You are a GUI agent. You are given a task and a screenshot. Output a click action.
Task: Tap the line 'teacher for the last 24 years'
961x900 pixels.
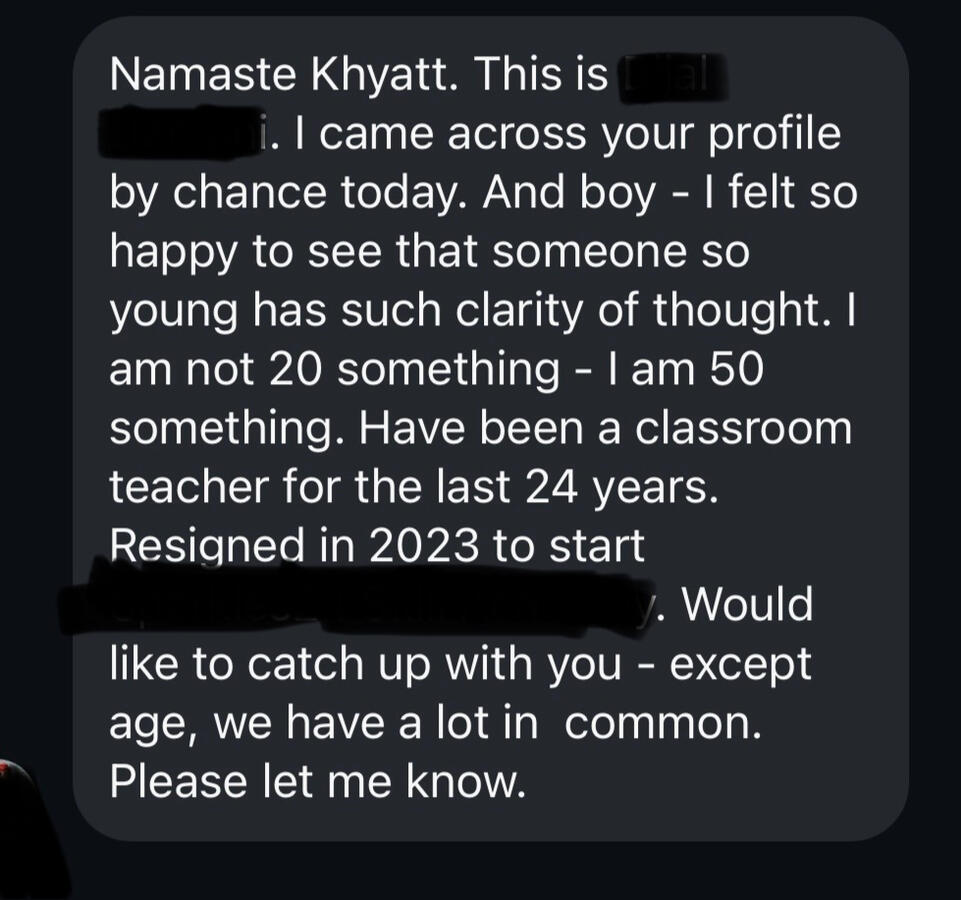[414, 487]
